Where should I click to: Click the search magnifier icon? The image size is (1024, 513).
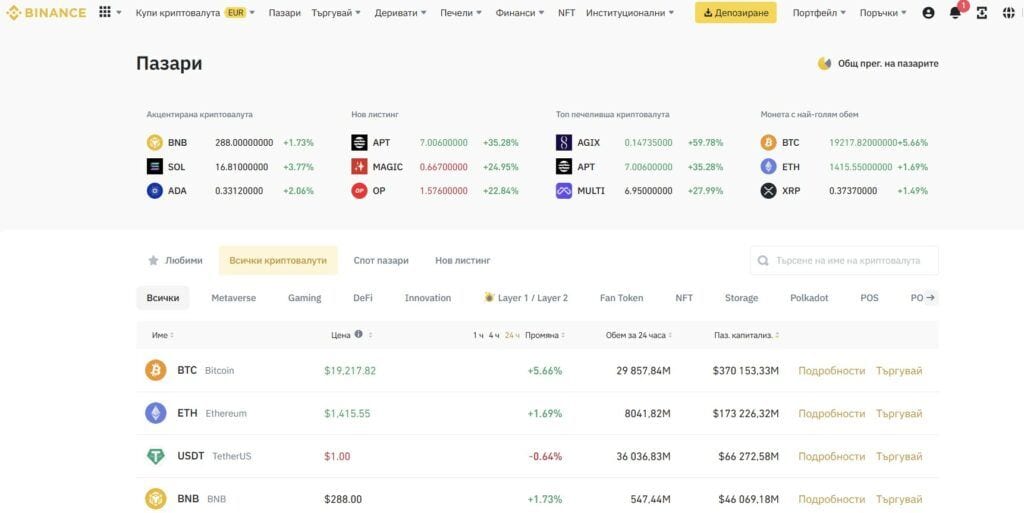[x=763, y=260]
